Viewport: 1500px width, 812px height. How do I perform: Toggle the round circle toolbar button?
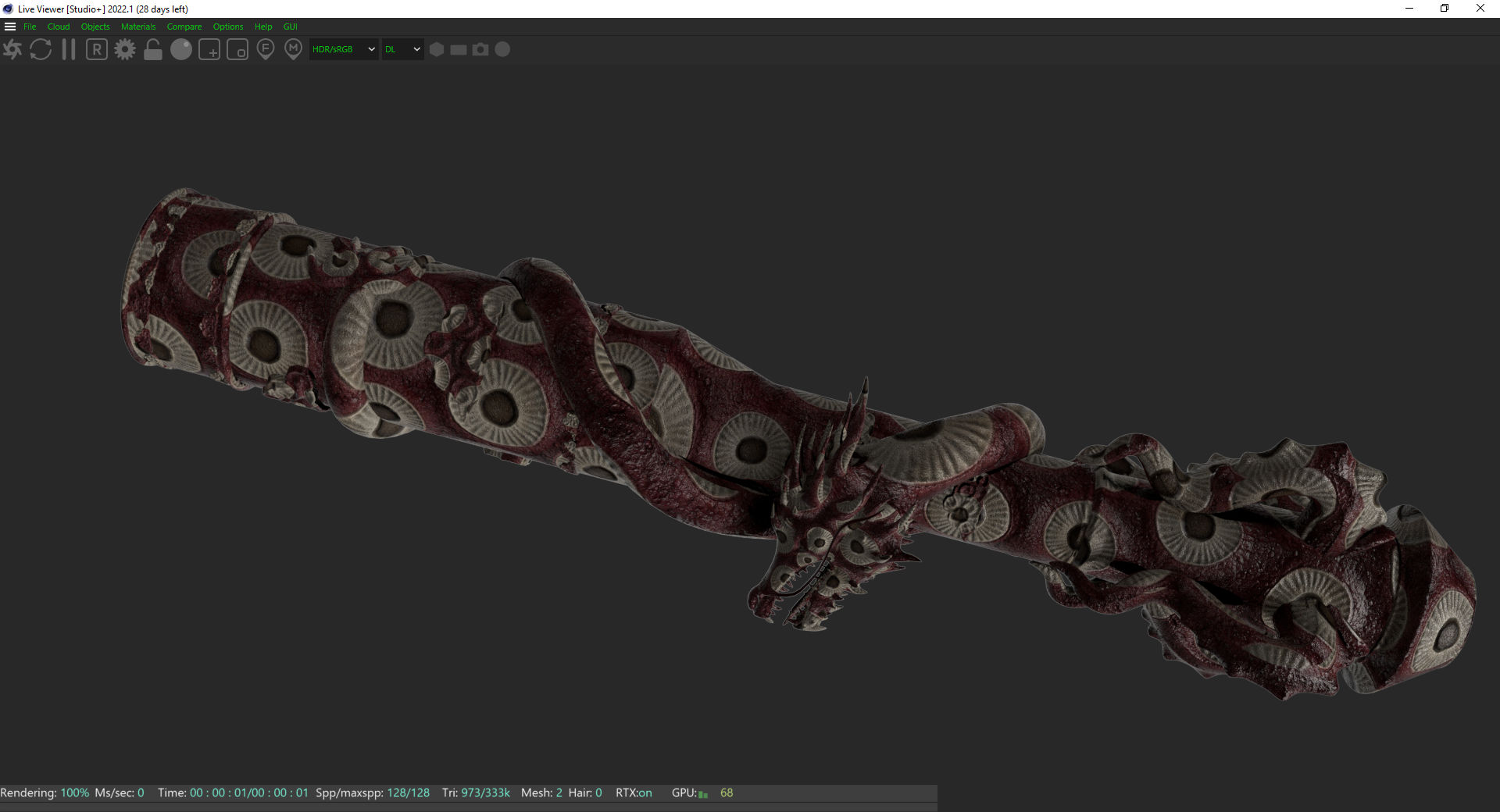pos(503,50)
